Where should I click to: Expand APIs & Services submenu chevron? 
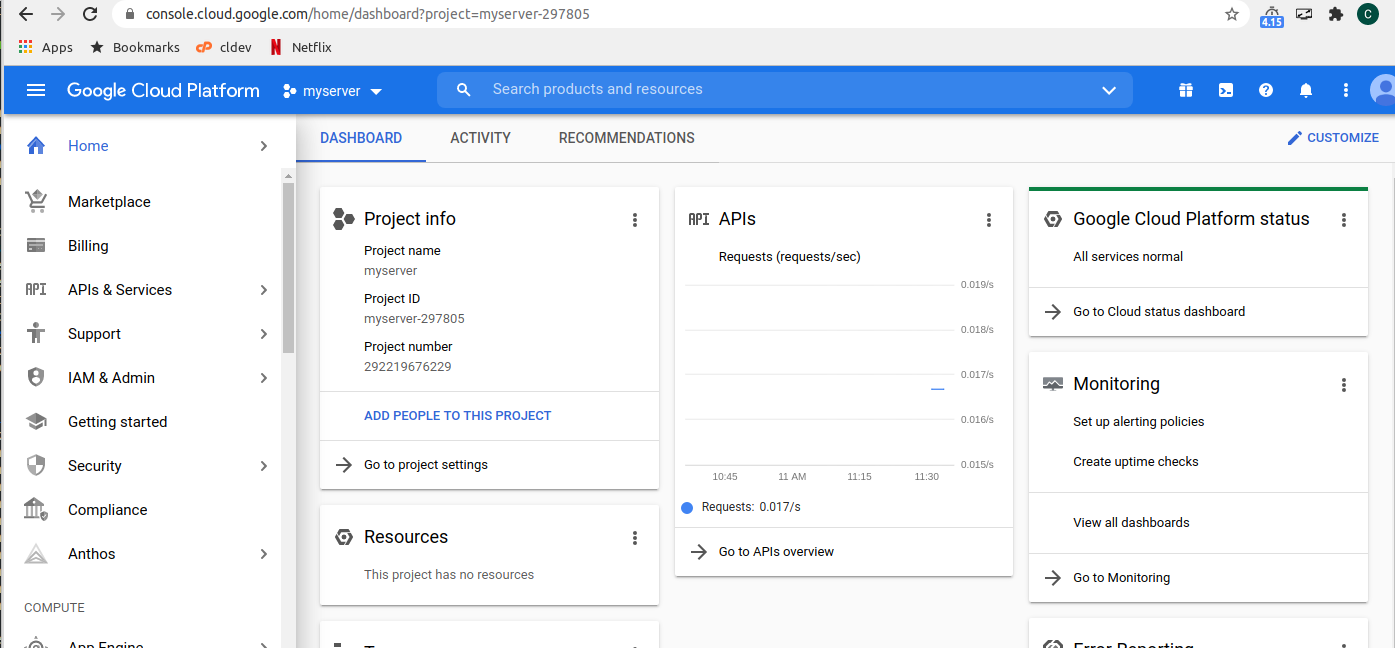click(x=264, y=290)
